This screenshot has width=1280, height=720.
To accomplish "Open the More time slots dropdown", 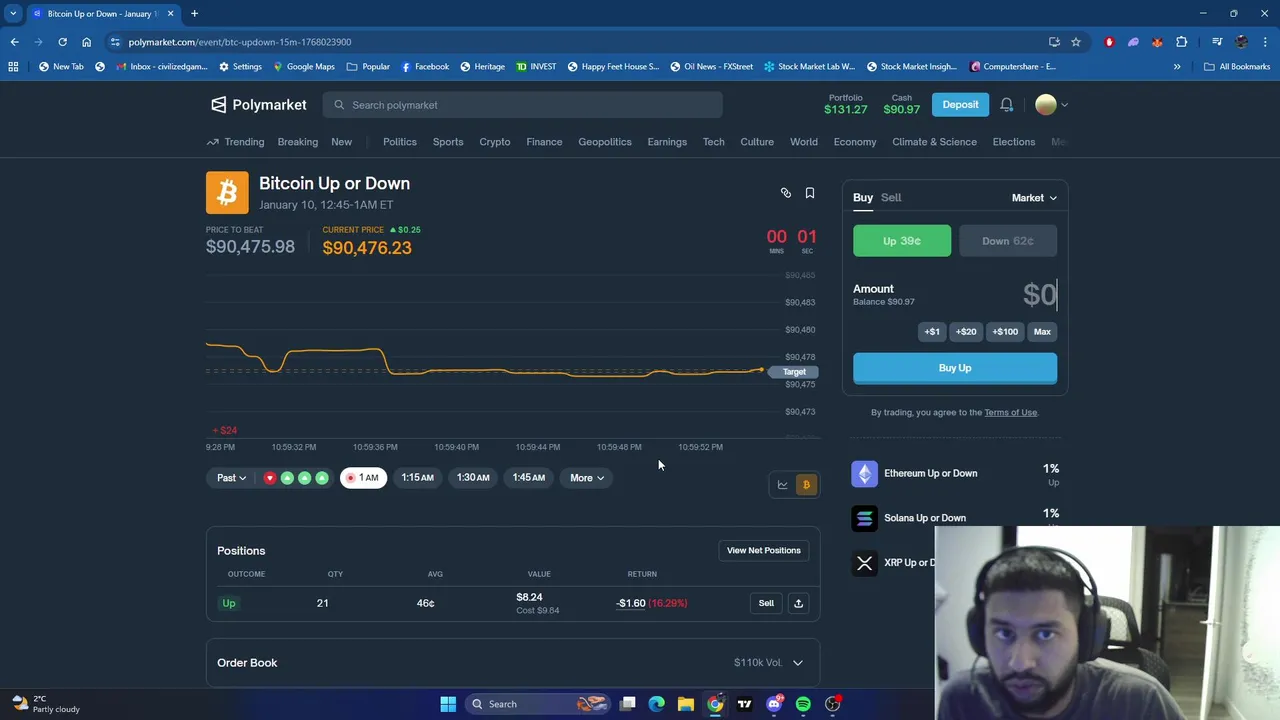I will (587, 478).
